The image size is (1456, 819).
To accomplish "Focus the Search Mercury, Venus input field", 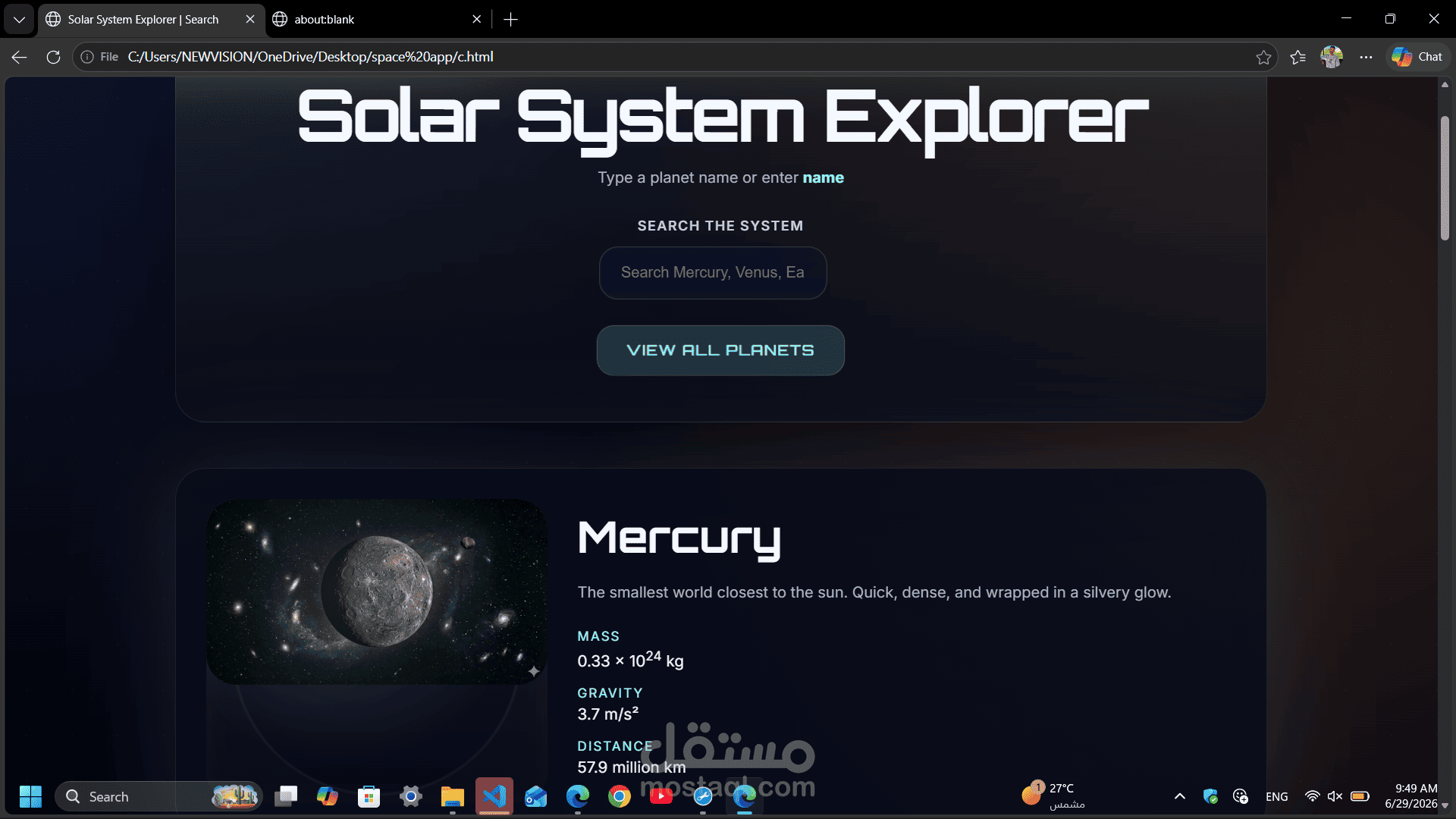I will (x=713, y=272).
